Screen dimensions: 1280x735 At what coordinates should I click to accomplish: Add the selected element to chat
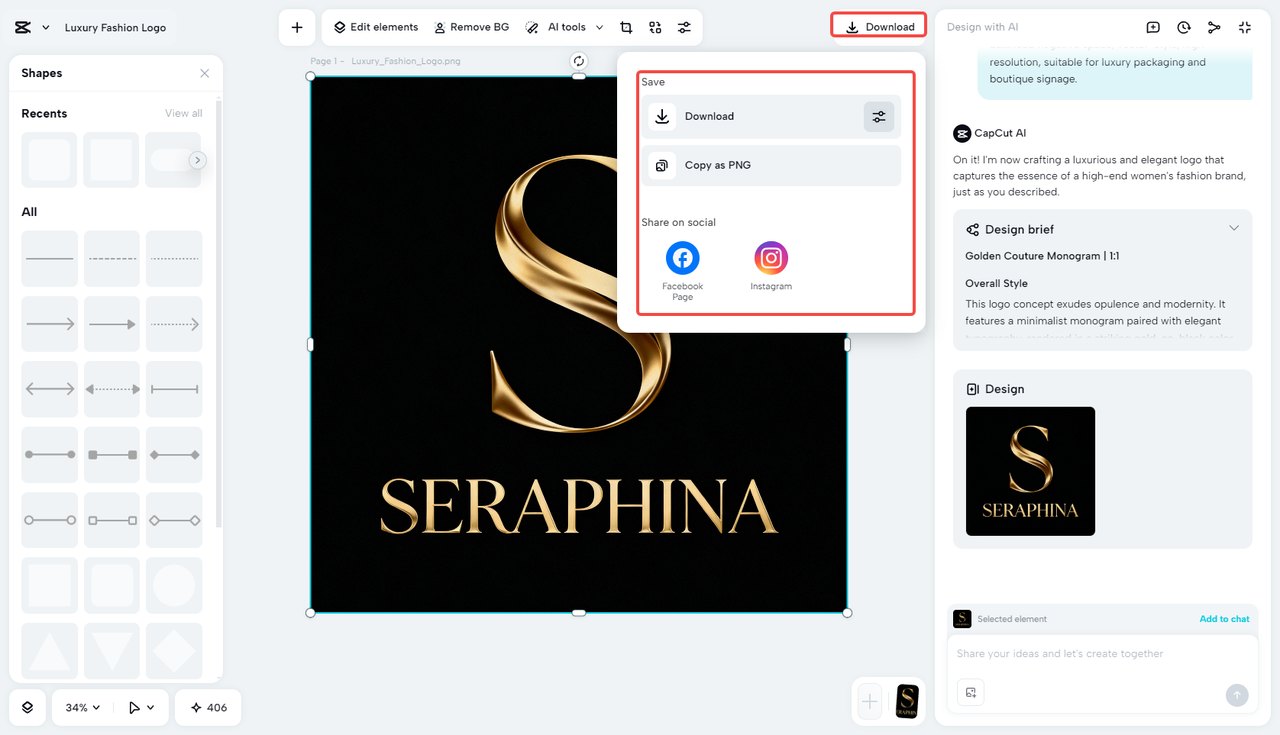(x=1224, y=619)
